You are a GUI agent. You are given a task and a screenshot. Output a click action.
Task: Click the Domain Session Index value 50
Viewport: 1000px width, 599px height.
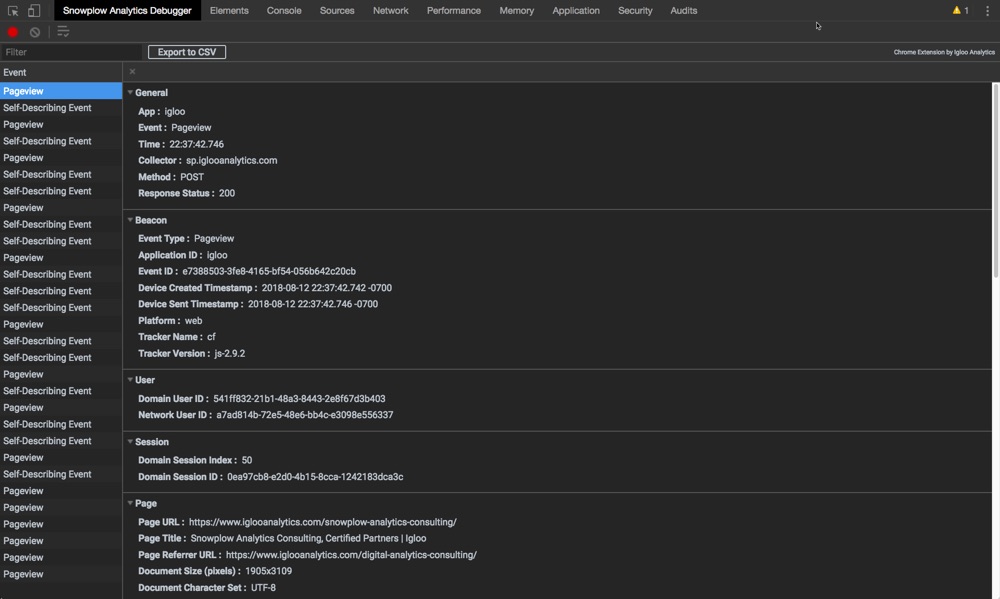pyautogui.click(x=247, y=460)
